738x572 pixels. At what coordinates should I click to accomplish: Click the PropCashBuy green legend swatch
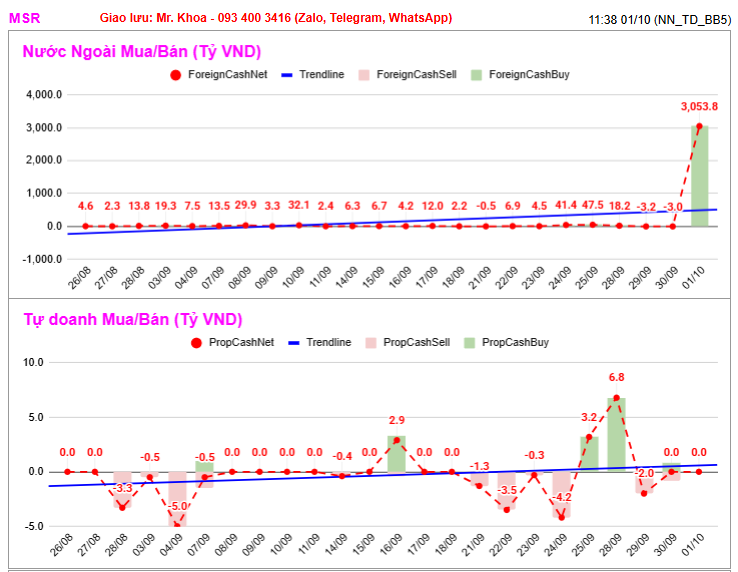[469, 343]
